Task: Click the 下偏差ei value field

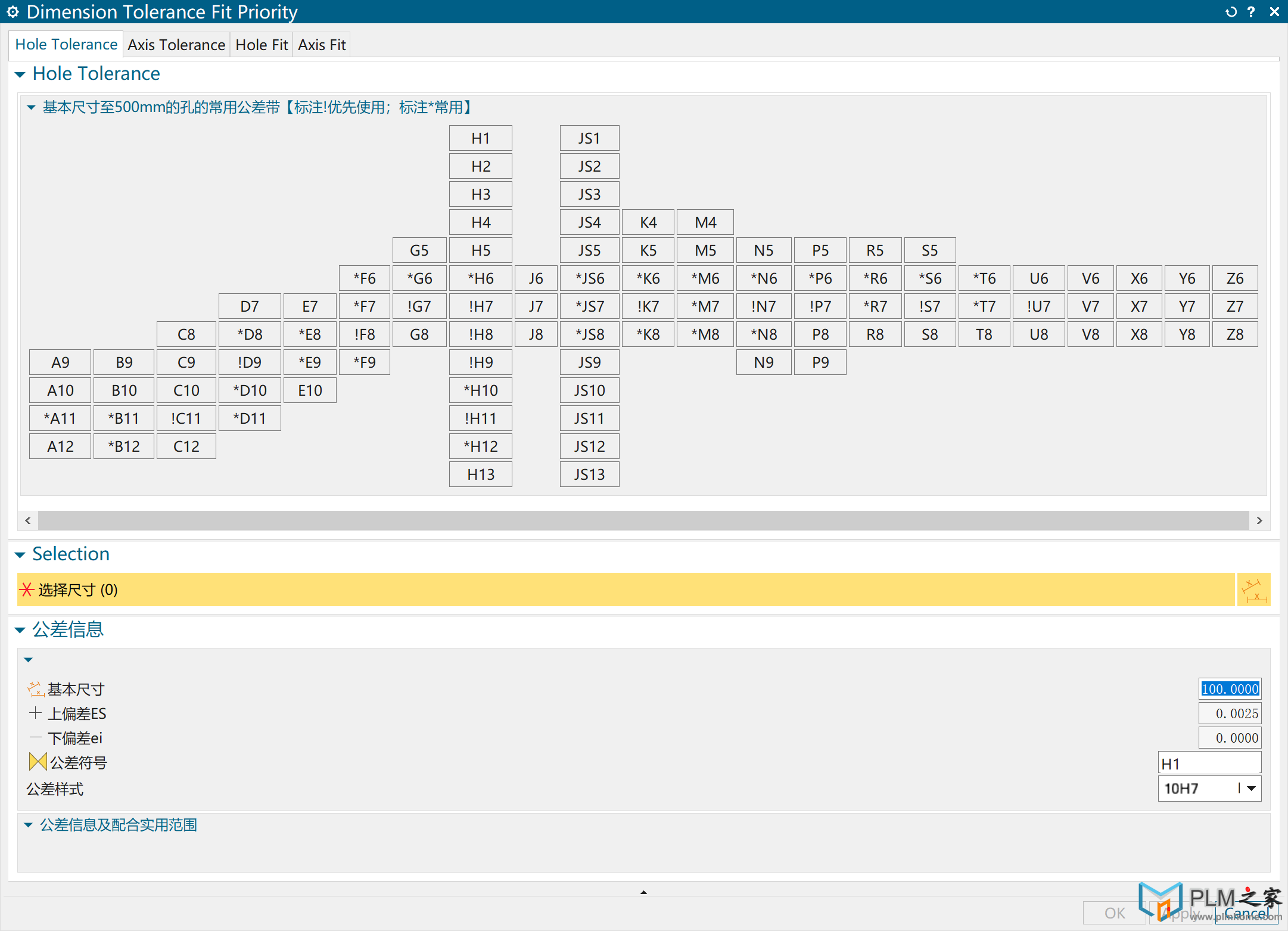Action: (1230, 738)
